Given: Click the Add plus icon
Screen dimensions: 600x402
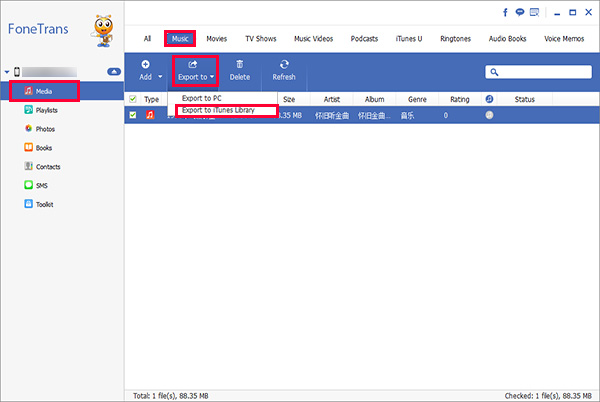Looking at the screenshot, I should click(x=145, y=64).
